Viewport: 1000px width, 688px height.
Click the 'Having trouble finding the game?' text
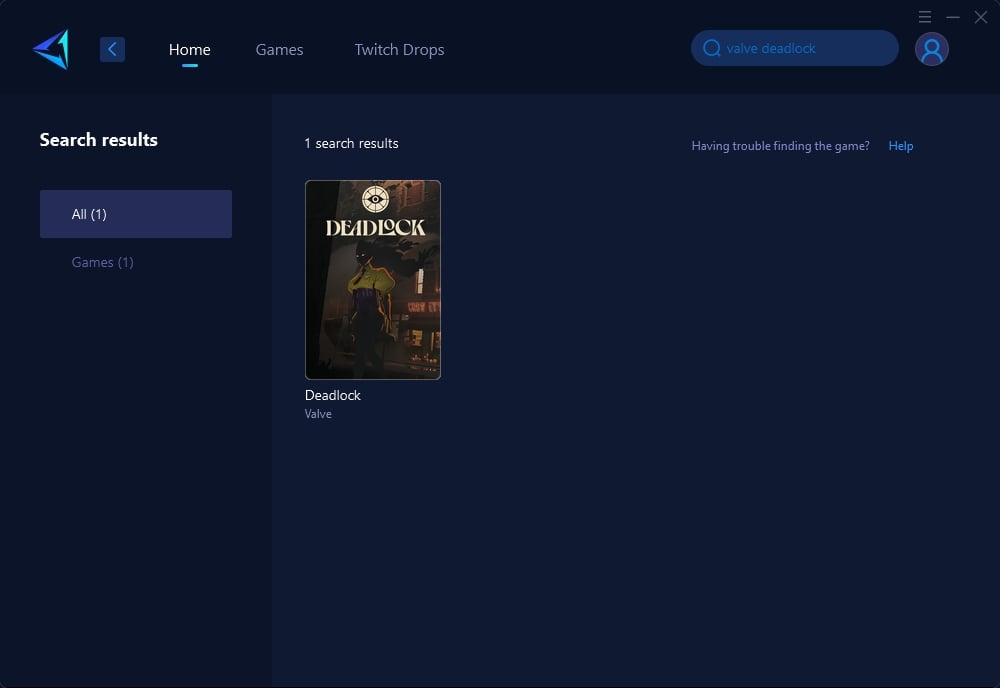pyautogui.click(x=781, y=146)
